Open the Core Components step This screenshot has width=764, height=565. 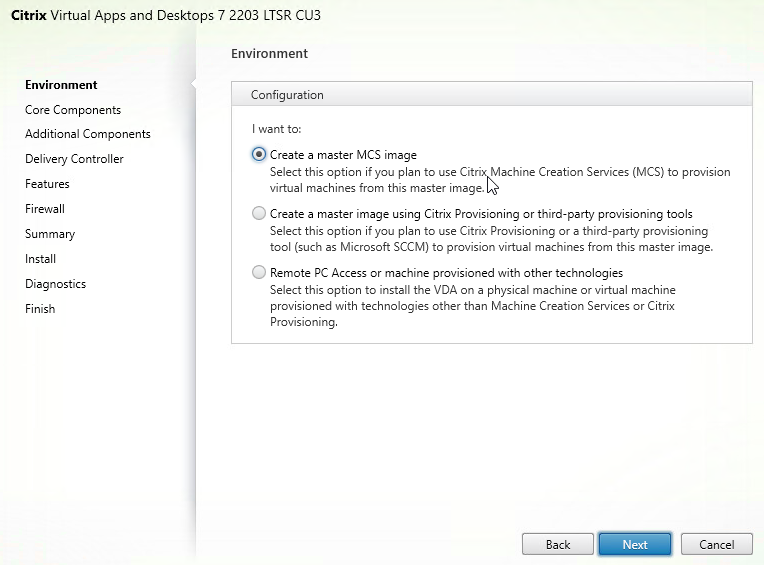tap(73, 110)
